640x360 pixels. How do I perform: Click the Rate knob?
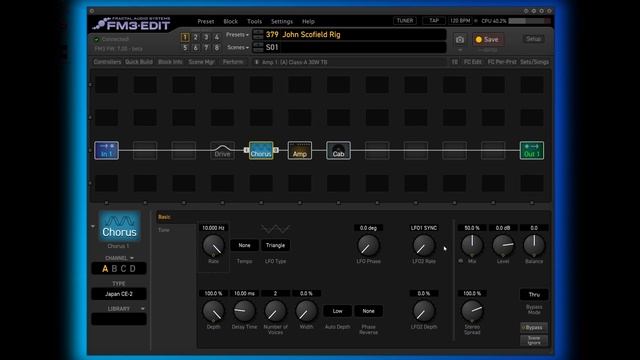213,245
